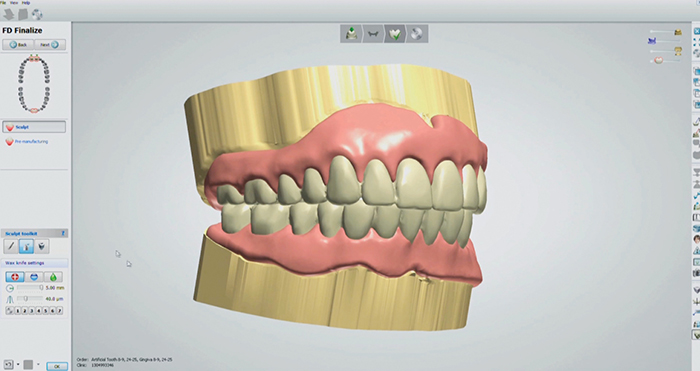This screenshot has height=371, width=700.
Task: Open the View menu
Action: click(x=14, y=3)
